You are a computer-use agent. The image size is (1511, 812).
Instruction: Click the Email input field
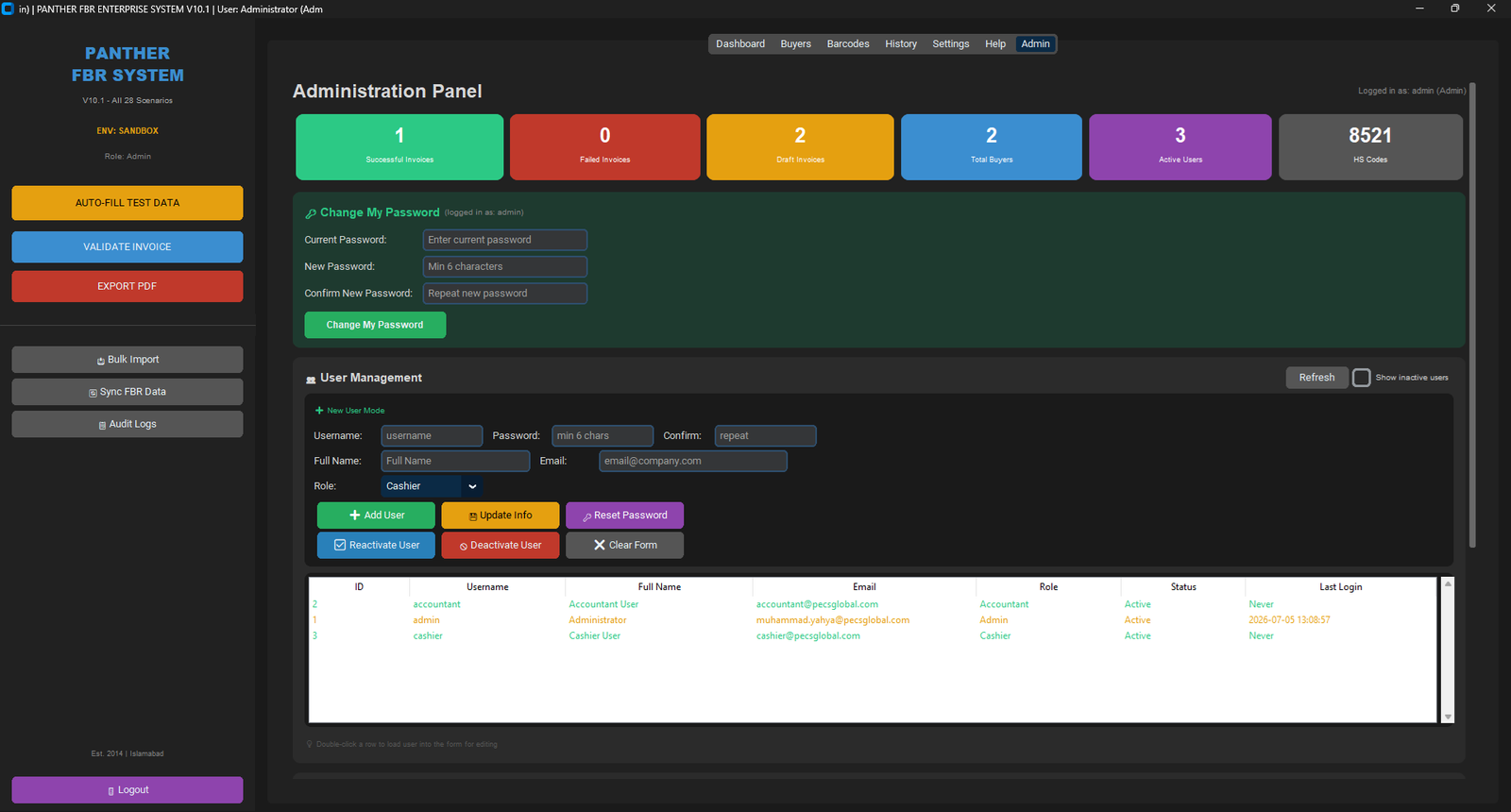[x=693, y=462]
